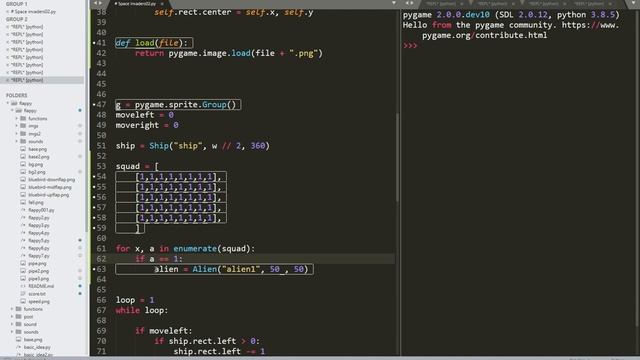Click the image icon beside fail.png
This screenshot has height=360, width=640.
pyautogui.click(x=23, y=202)
